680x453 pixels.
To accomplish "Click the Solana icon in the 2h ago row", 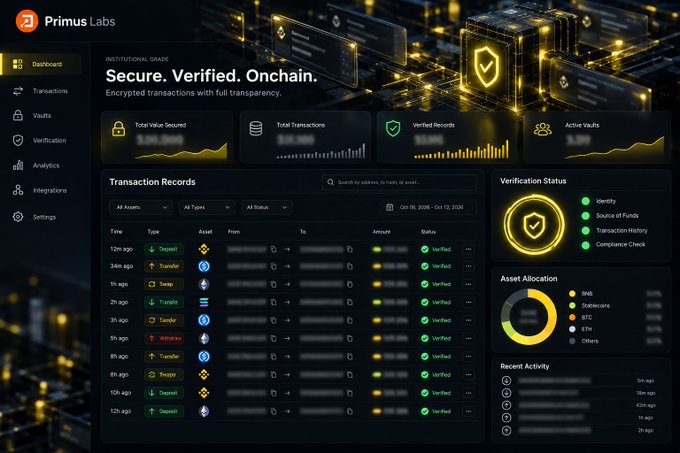I will (204, 302).
